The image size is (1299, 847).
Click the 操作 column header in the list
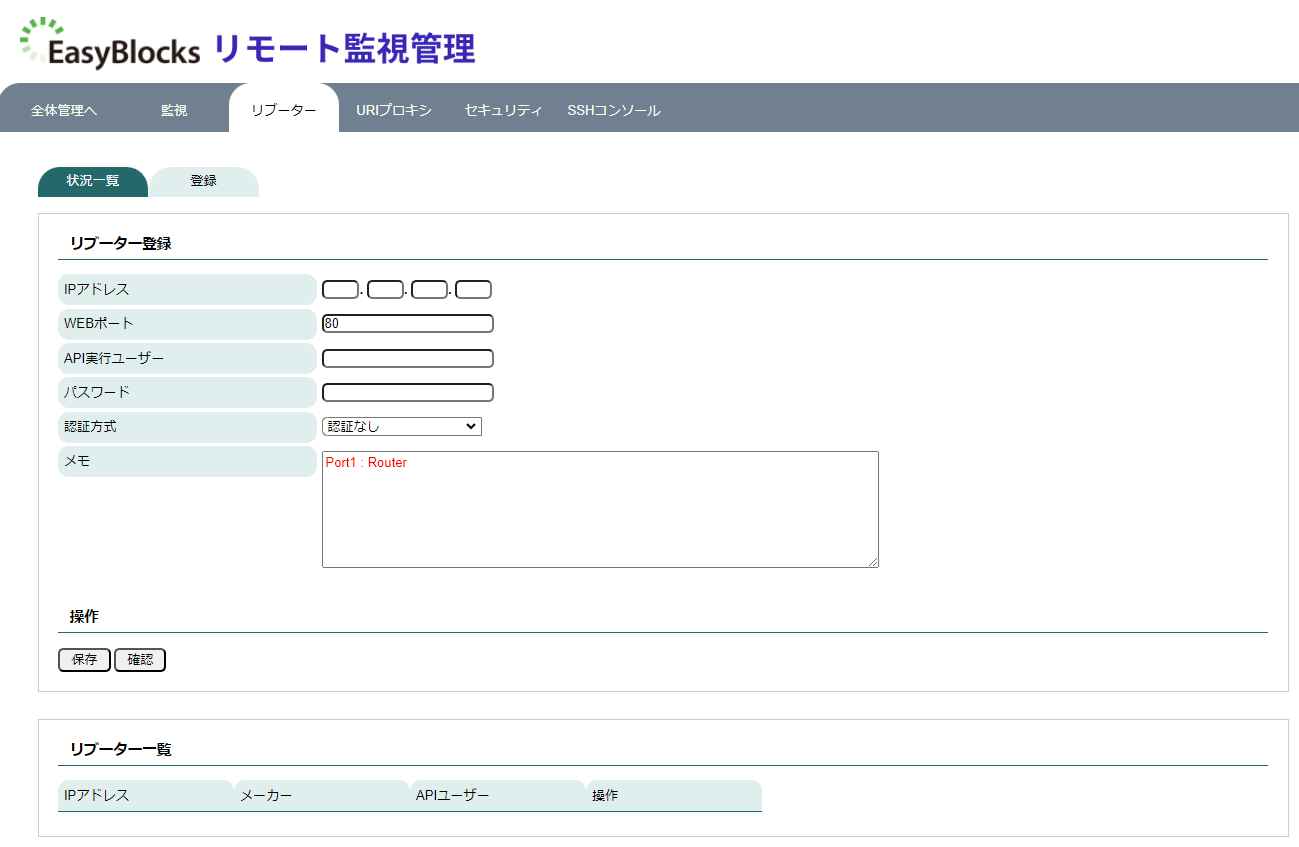point(674,796)
